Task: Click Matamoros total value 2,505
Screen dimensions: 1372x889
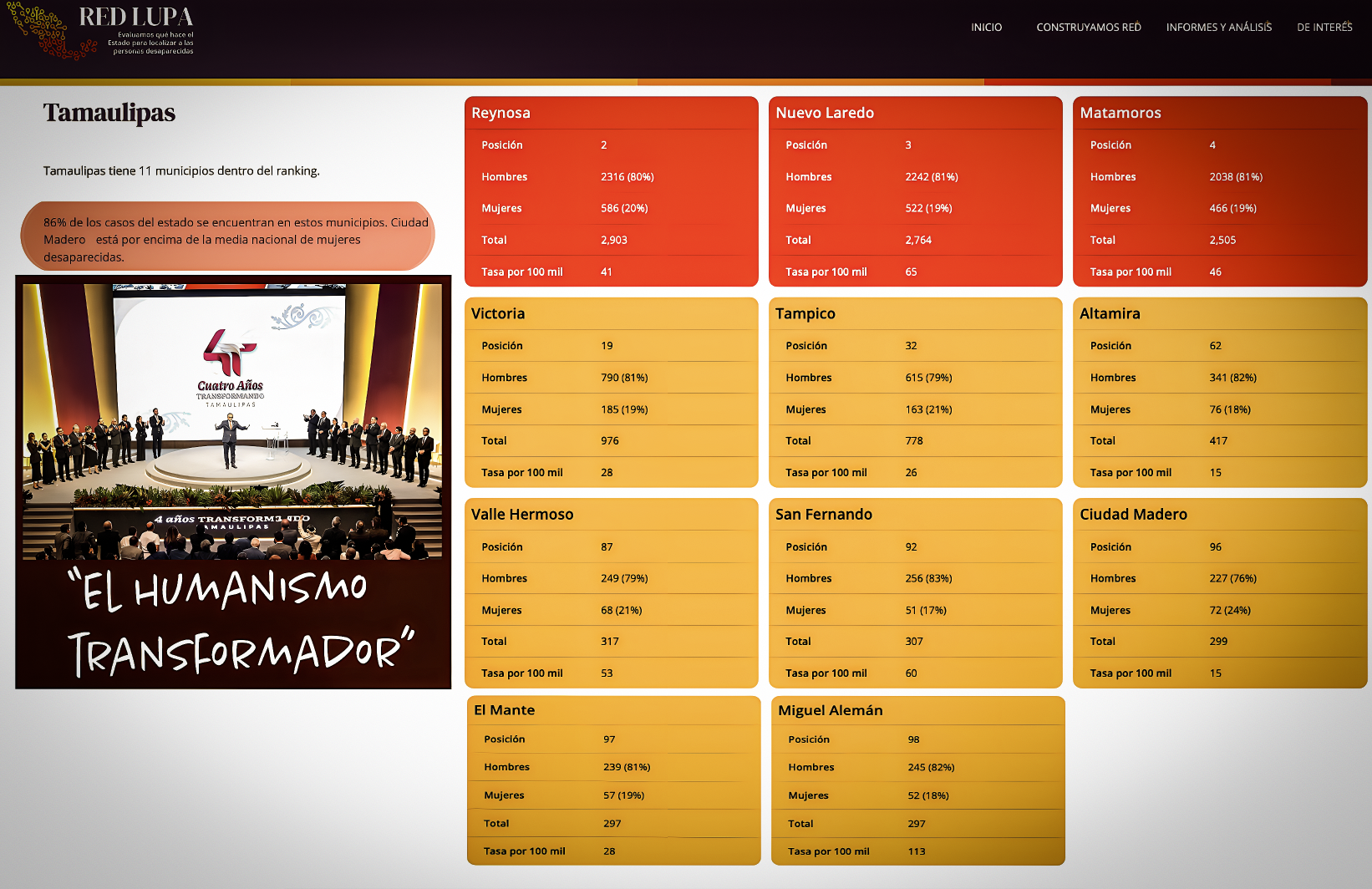Action: (1222, 240)
